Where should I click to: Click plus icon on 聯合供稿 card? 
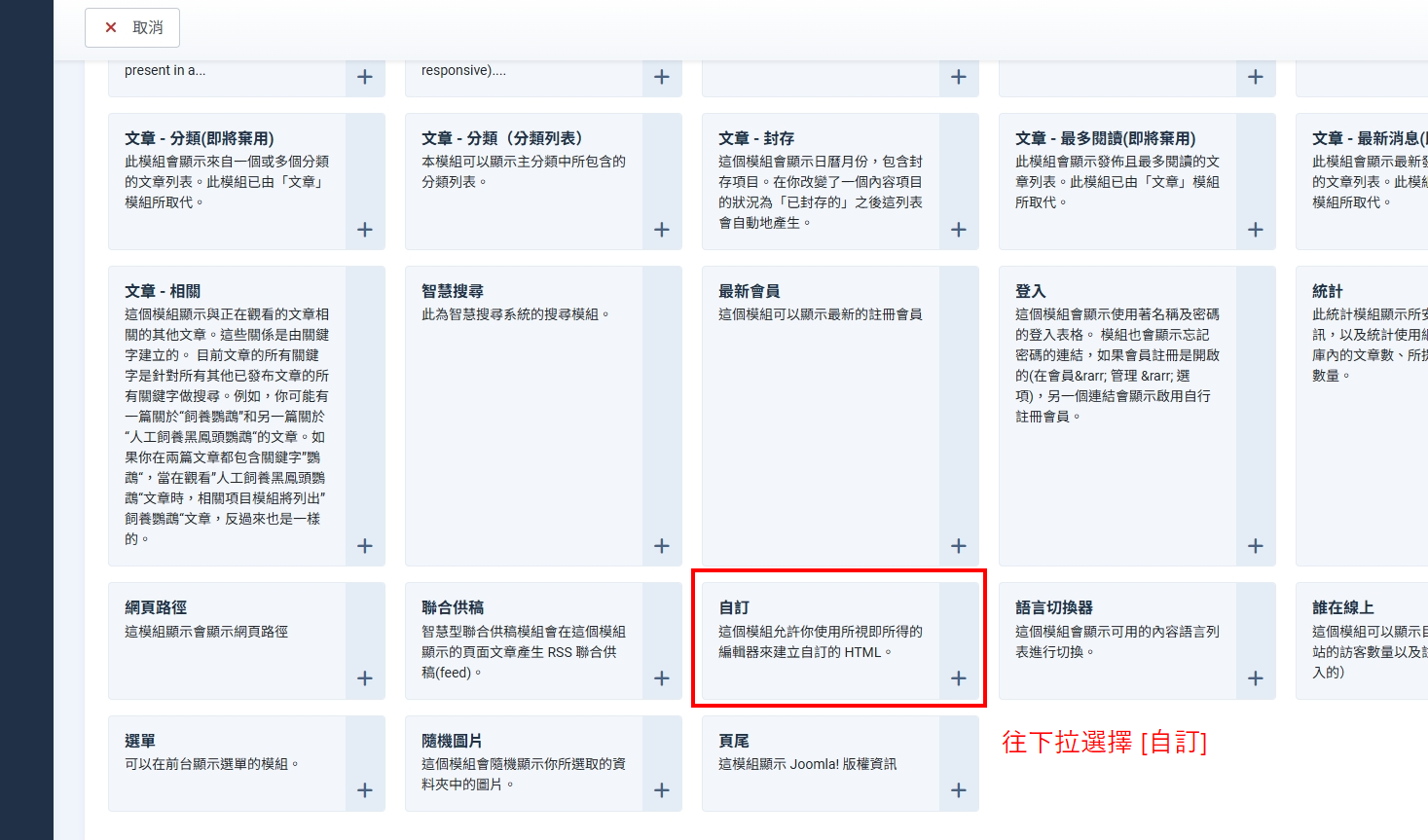coord(662,678)
